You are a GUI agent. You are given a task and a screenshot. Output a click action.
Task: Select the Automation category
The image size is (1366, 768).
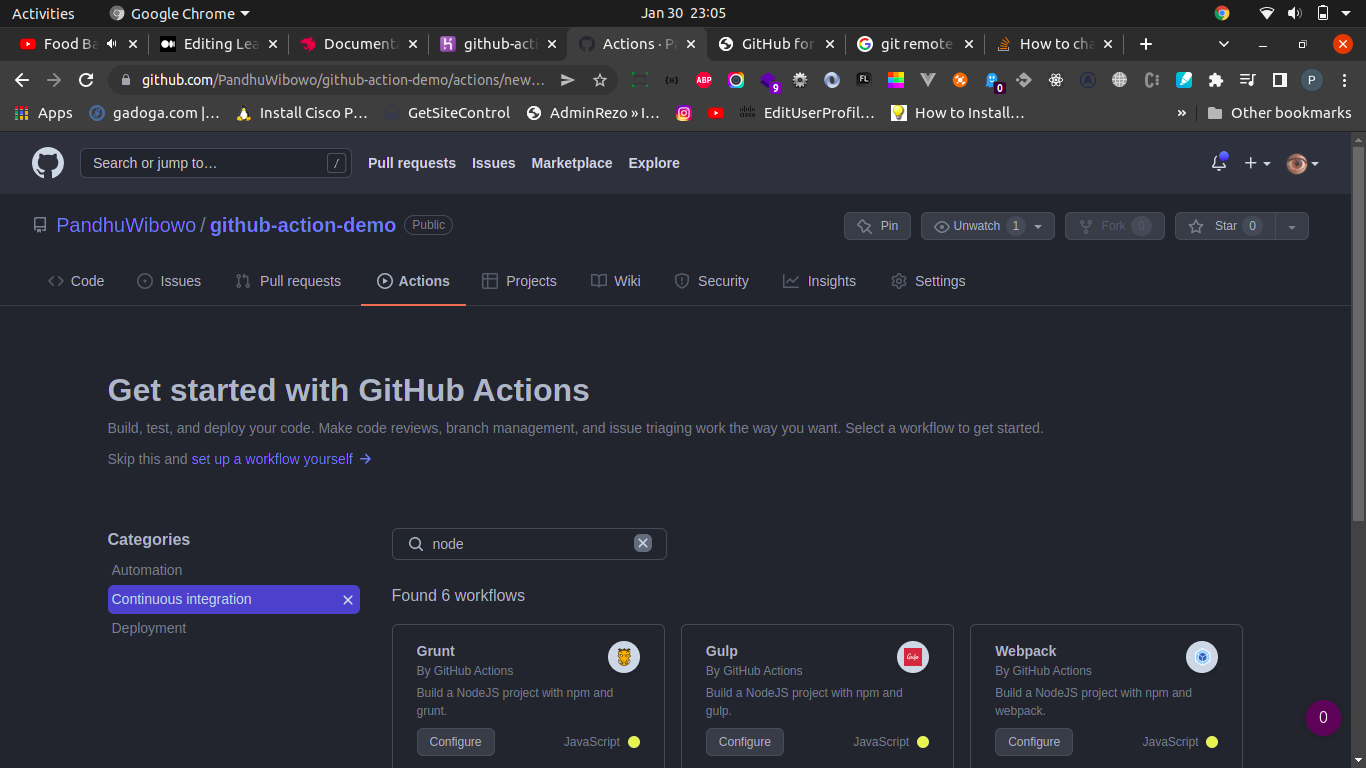pyautogui.click(x=147, y=570)
